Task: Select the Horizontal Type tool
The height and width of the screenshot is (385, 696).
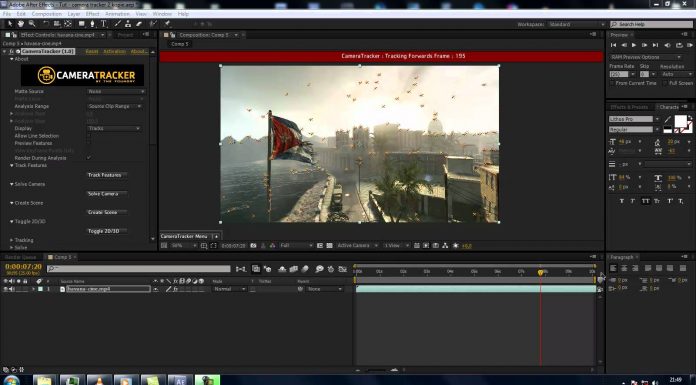Action: pos(103,24)
